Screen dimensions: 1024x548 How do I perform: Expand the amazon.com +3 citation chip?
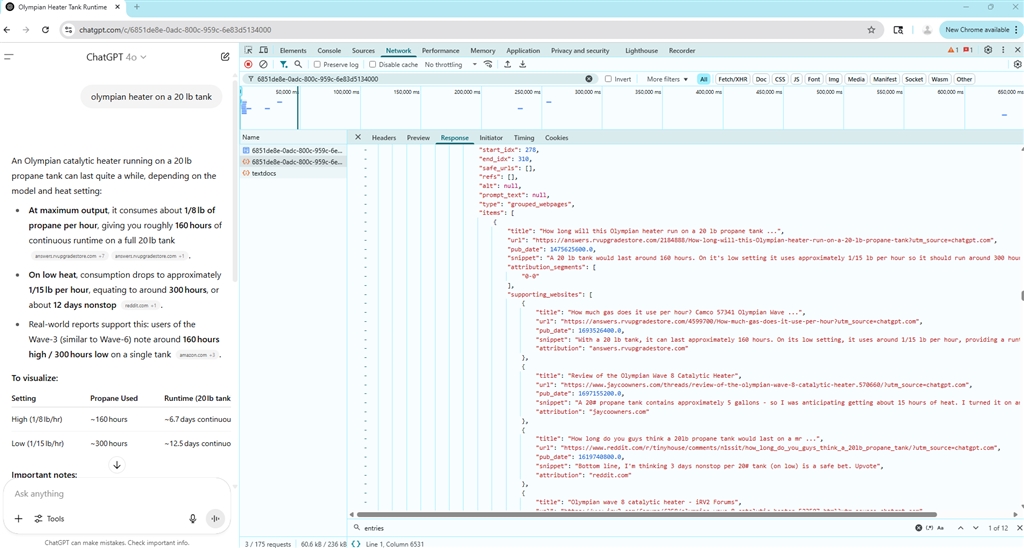(197, 355)
